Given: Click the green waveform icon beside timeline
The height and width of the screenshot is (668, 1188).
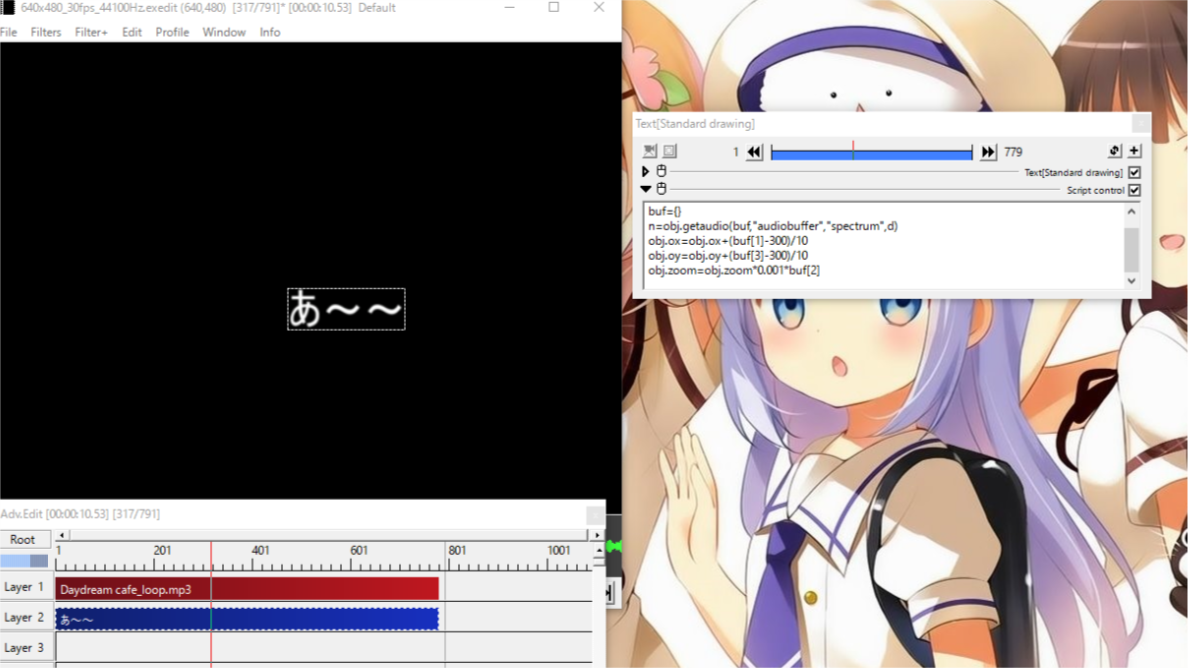Looking at the screenshot, I should point(614,546).
